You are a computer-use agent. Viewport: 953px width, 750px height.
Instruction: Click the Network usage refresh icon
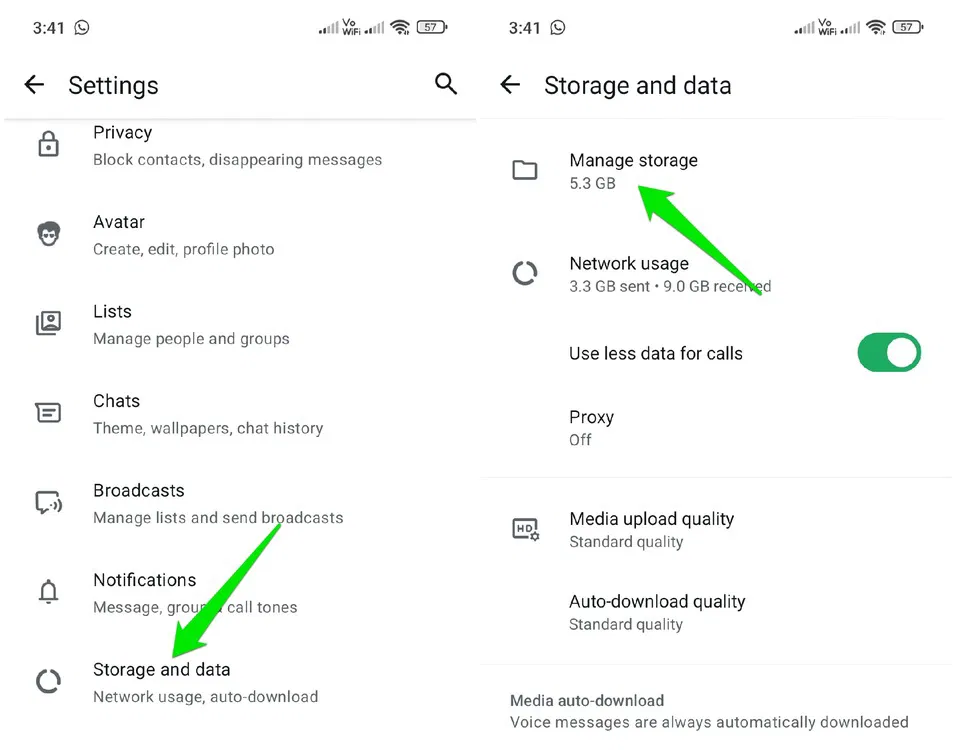coord(525,273)
